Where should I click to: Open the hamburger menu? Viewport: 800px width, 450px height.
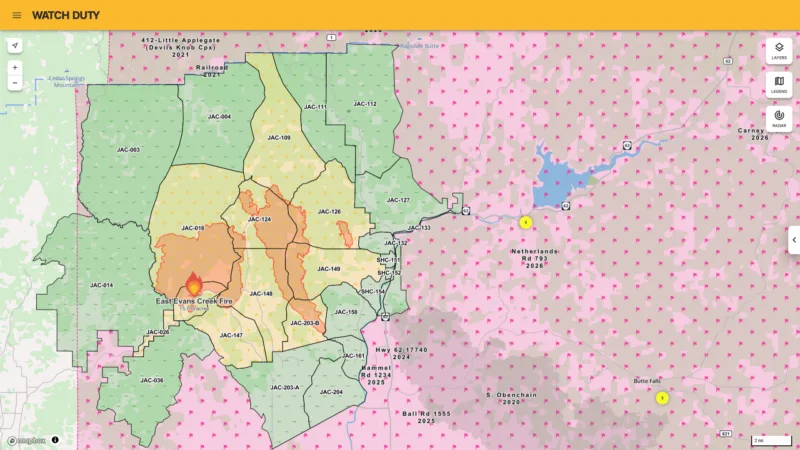point(17,15)
